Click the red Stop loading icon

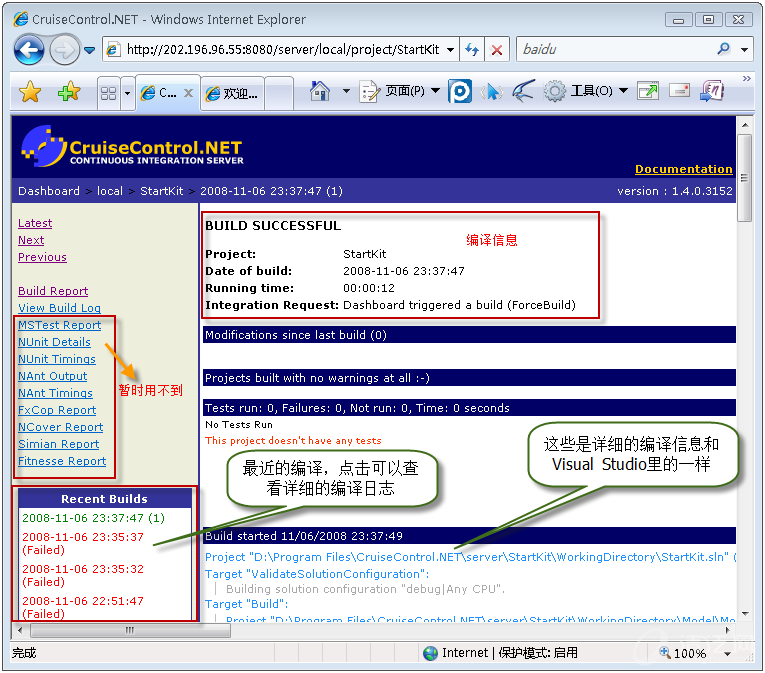click(497, 49)
